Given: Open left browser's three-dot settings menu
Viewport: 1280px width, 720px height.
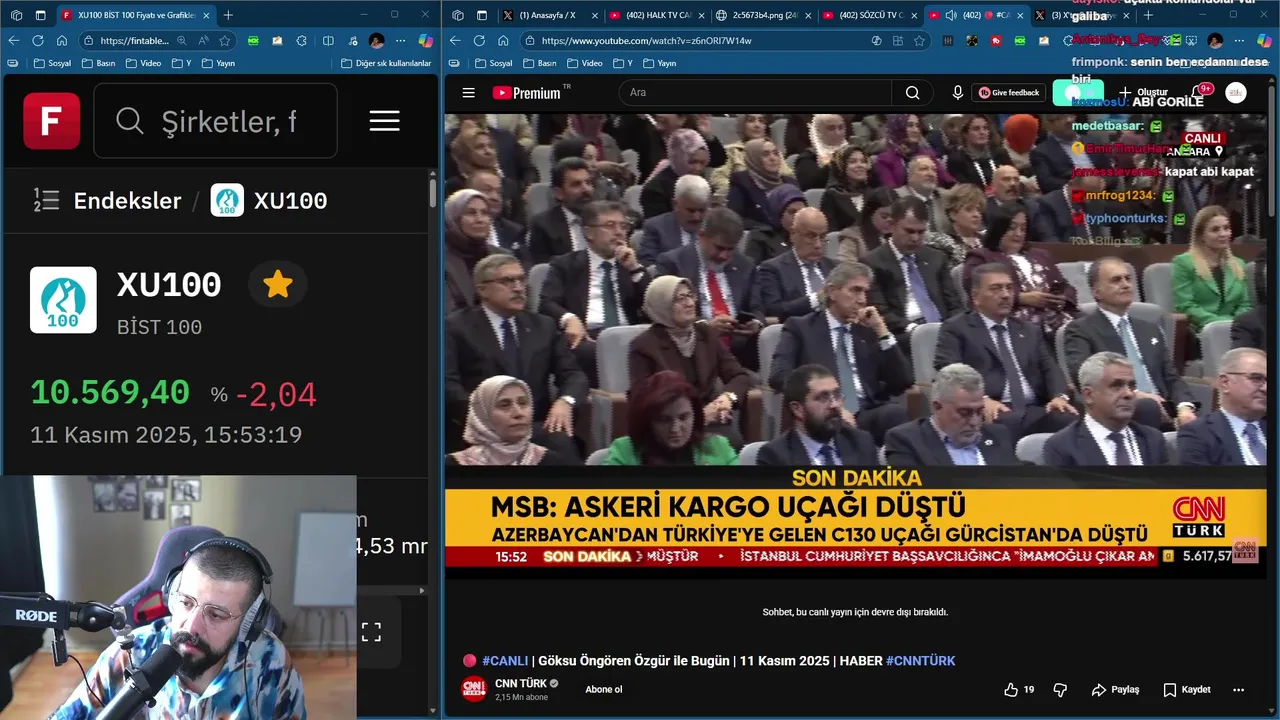Looking at the screenshot, I should pyautogui.click(x=402, y=41).
